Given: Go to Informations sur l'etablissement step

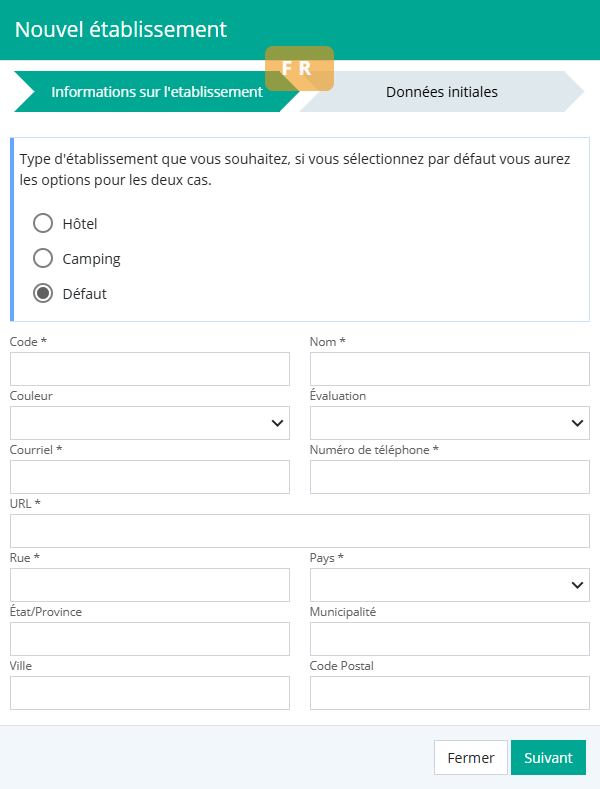Looking at the screenshot, I should pos(156,92).
